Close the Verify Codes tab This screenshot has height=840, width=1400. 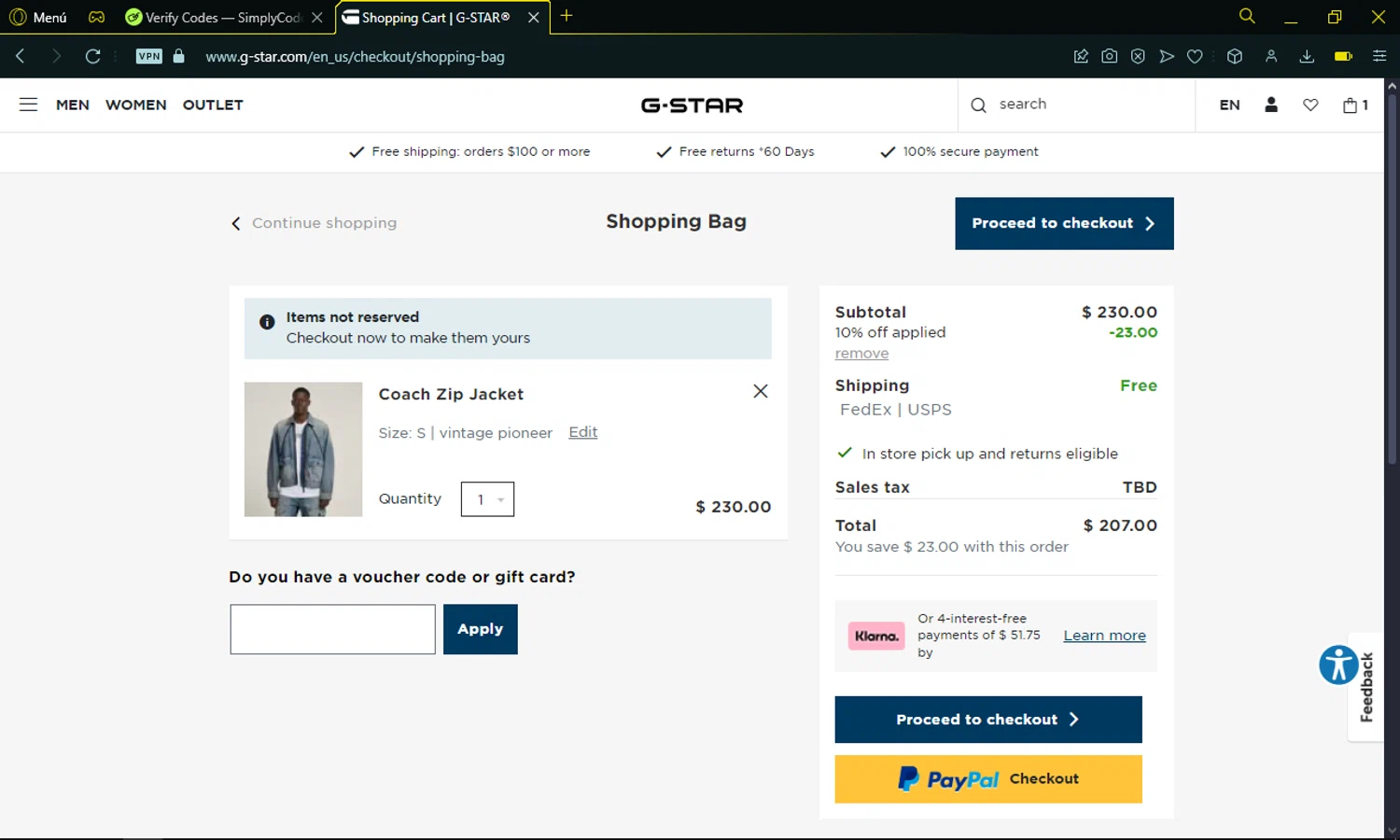pos(317,18)
